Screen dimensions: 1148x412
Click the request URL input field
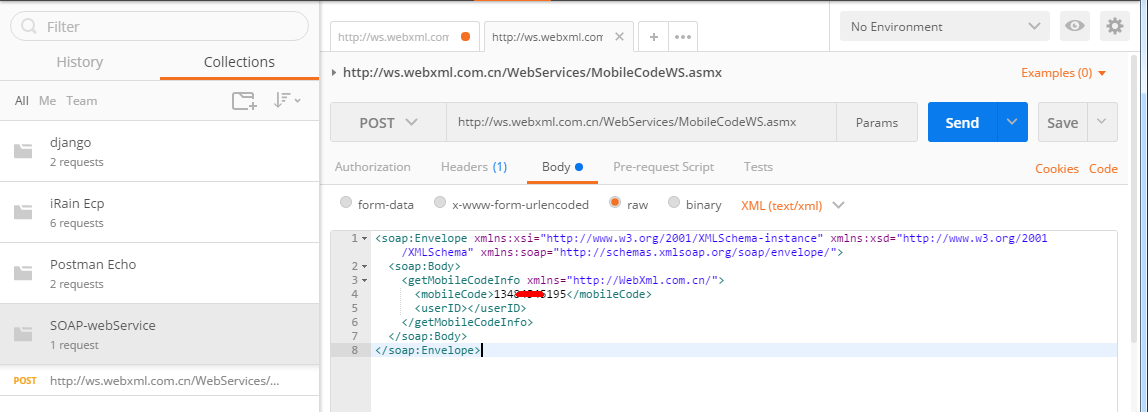(x=641, y=122)
